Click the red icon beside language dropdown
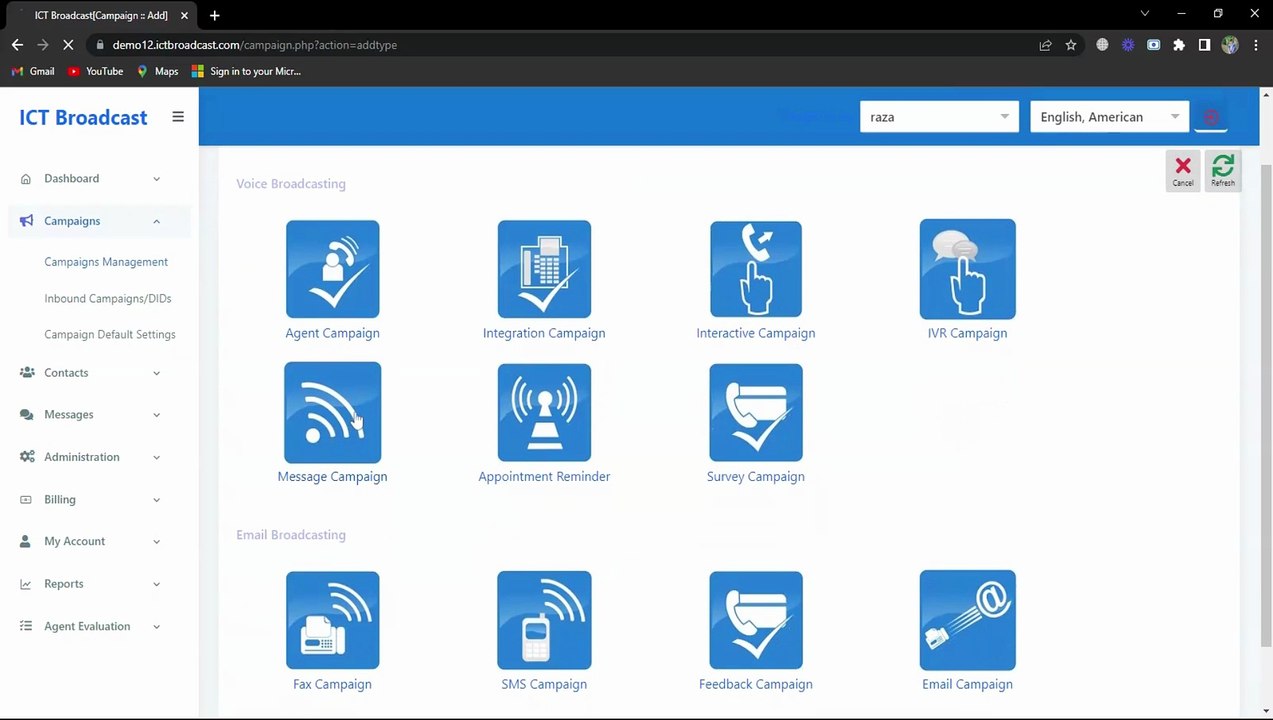 point(1211,117)
